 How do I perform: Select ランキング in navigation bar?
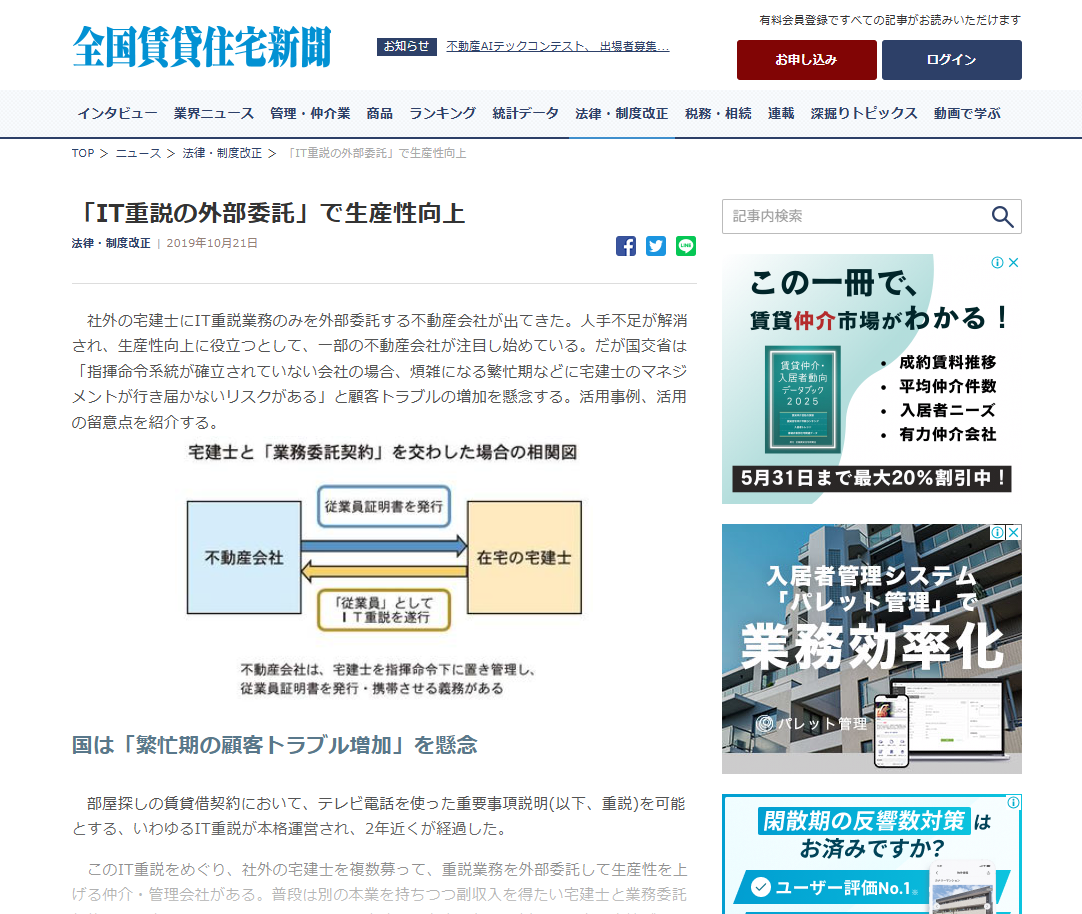point(442,113)
